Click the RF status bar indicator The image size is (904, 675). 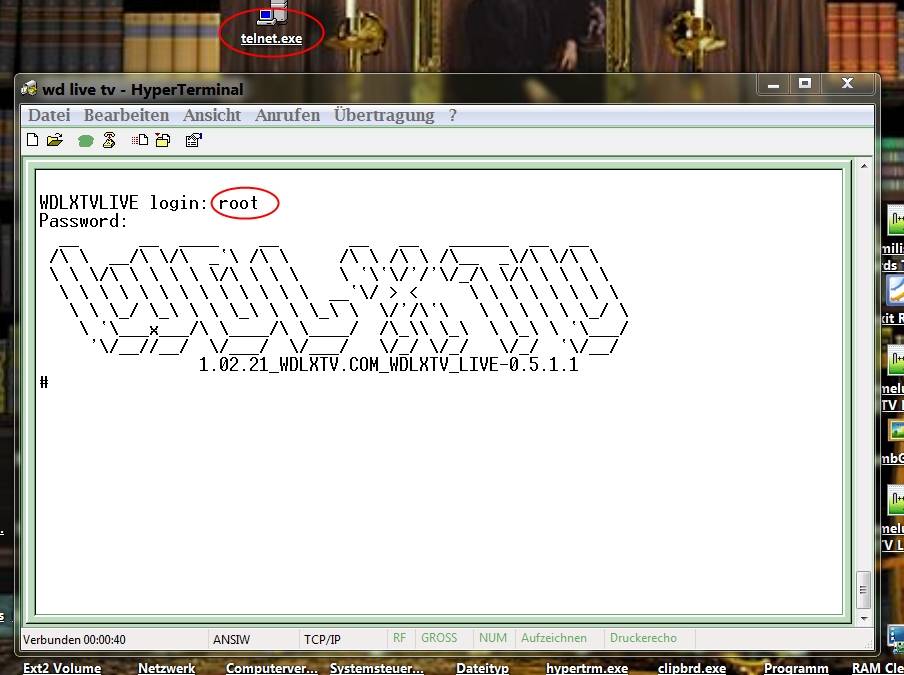pos(399,638)
